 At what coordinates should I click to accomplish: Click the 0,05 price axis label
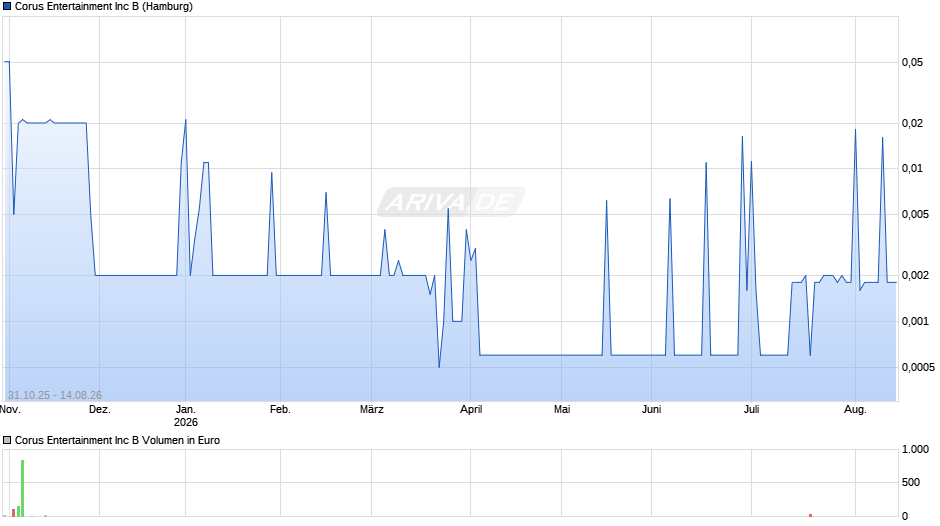(912, 62)
